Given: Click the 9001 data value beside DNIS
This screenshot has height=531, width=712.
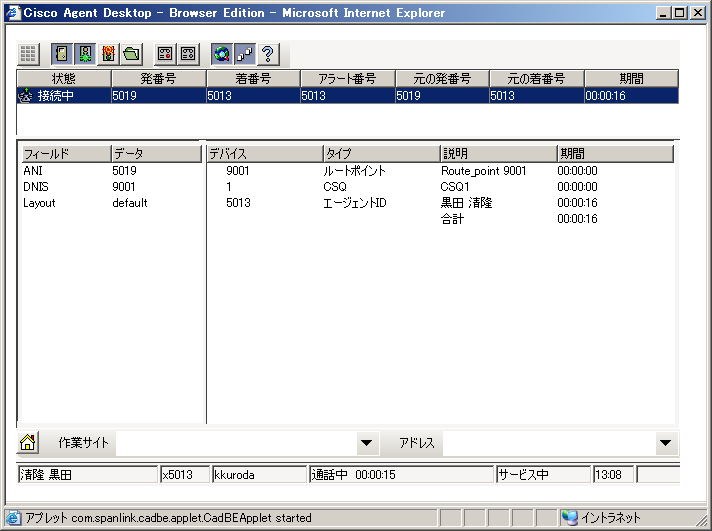Looking at the screenshot, I should click(x=124, y=187).
